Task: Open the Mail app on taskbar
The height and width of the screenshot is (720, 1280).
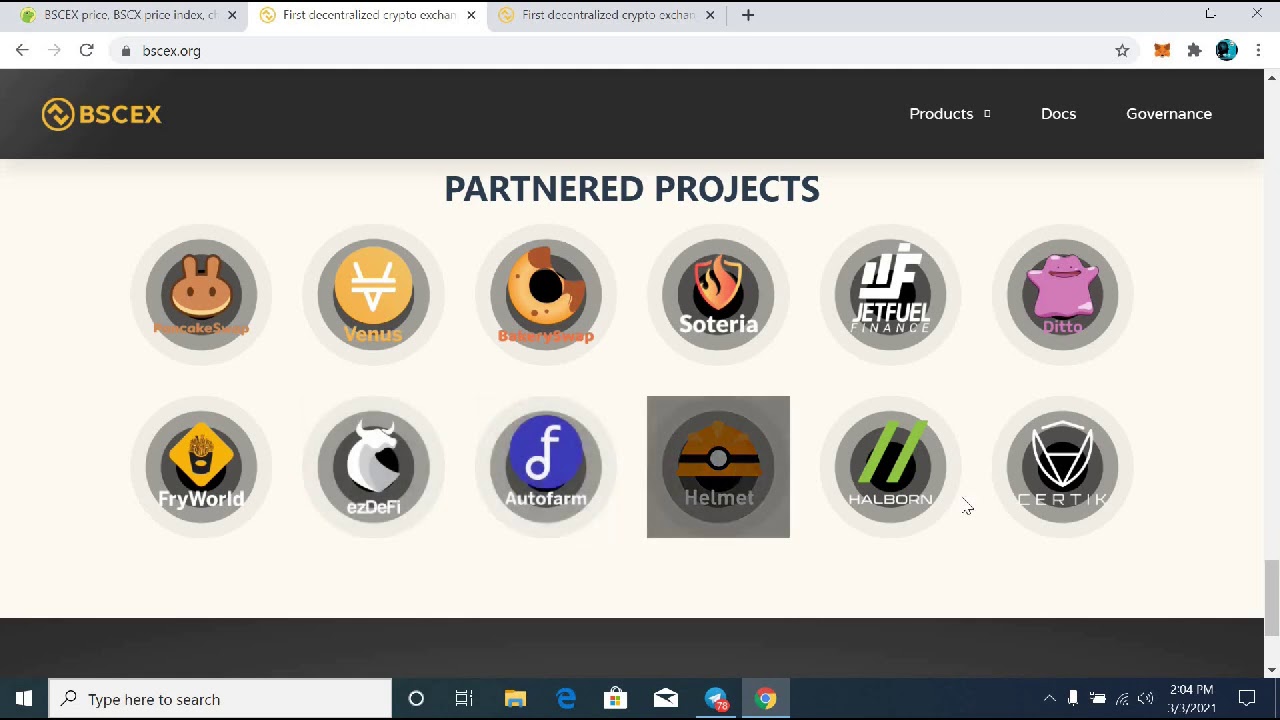Action: 666,699
